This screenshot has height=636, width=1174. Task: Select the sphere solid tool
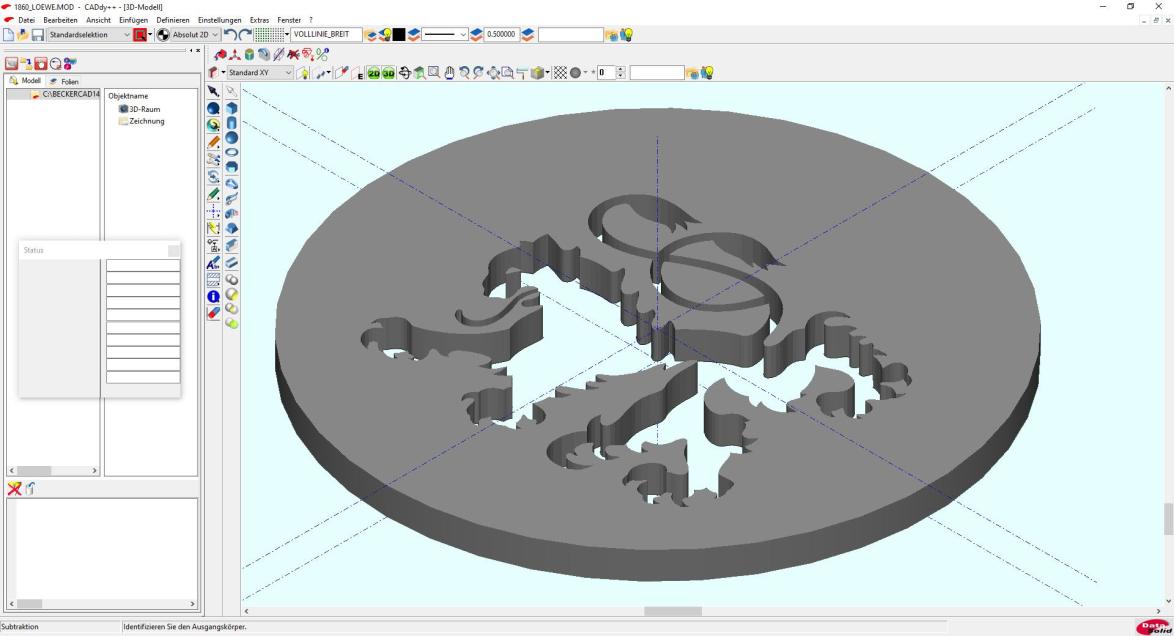tap(232, 138)
